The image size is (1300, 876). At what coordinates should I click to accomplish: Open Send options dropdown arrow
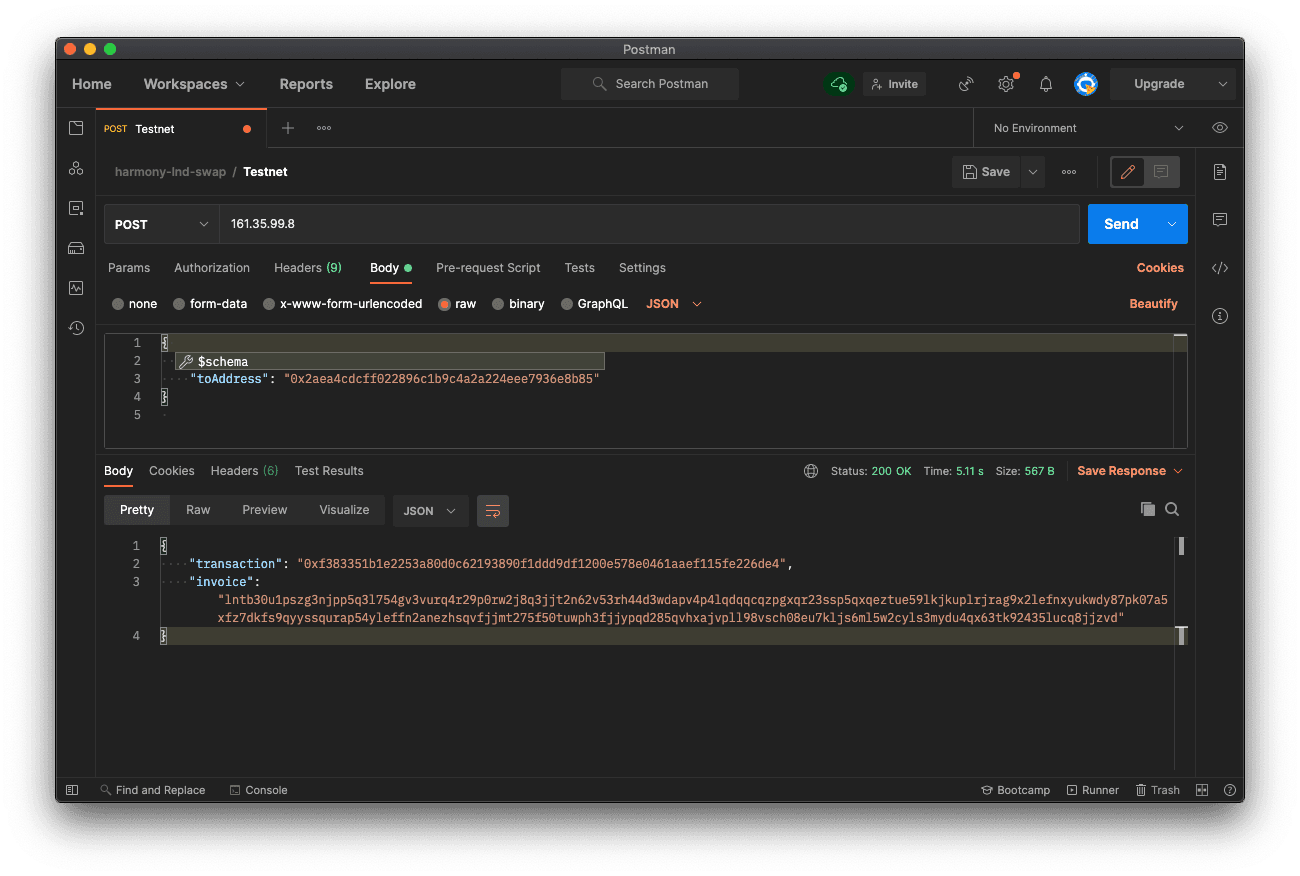1172,224
